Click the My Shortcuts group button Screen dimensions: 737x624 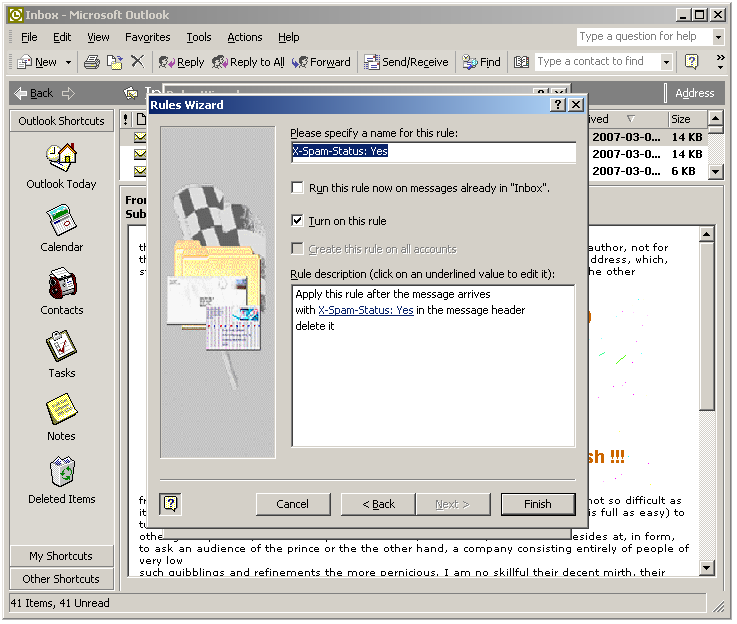coord(62,556)
